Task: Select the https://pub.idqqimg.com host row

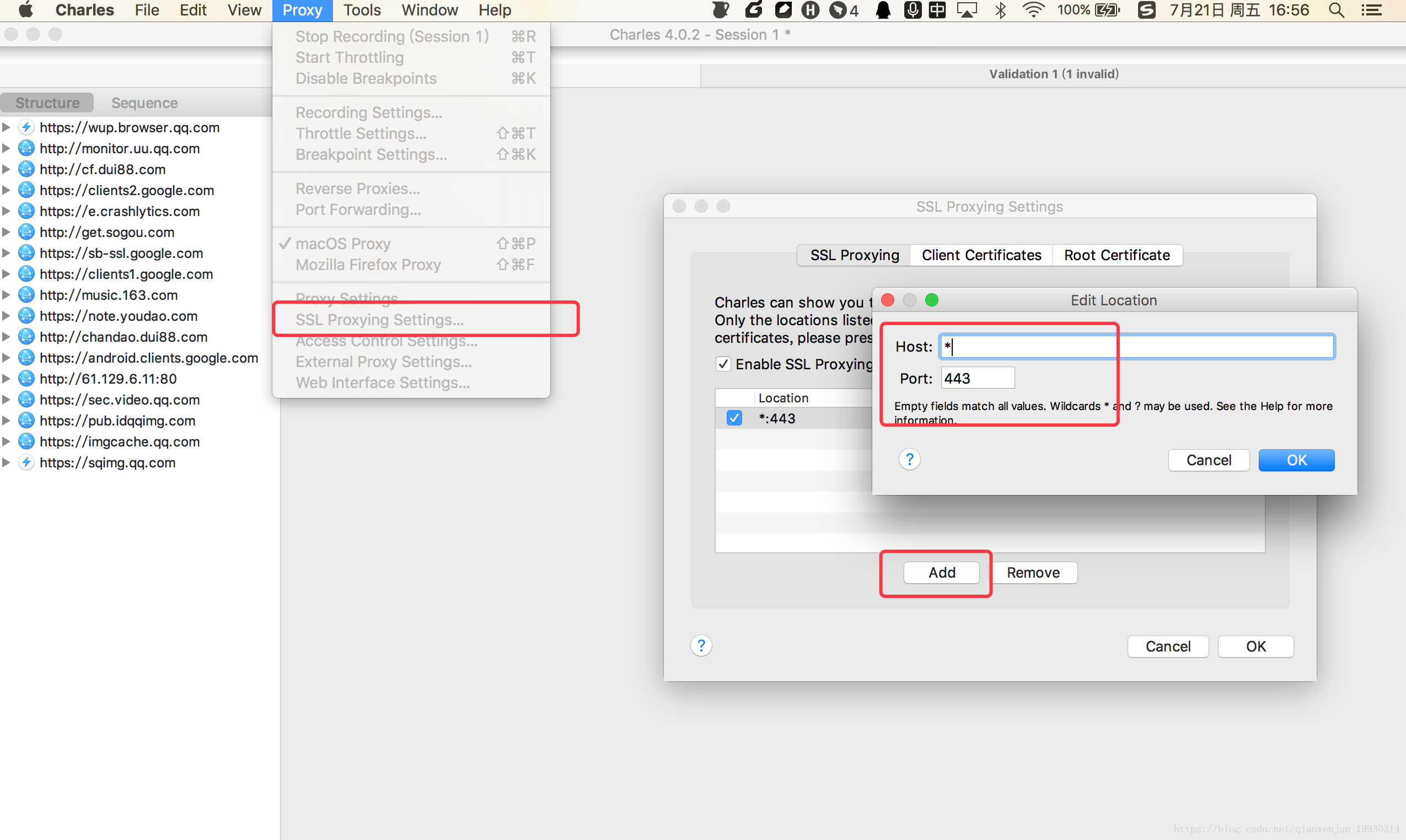Action: pos(140,421)
